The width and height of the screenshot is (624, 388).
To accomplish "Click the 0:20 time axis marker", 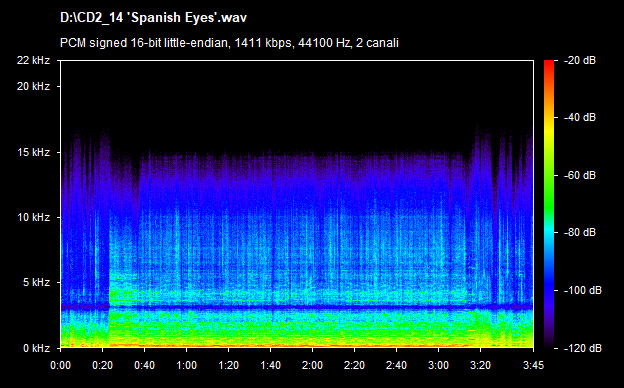I will [x=103, y=365].
